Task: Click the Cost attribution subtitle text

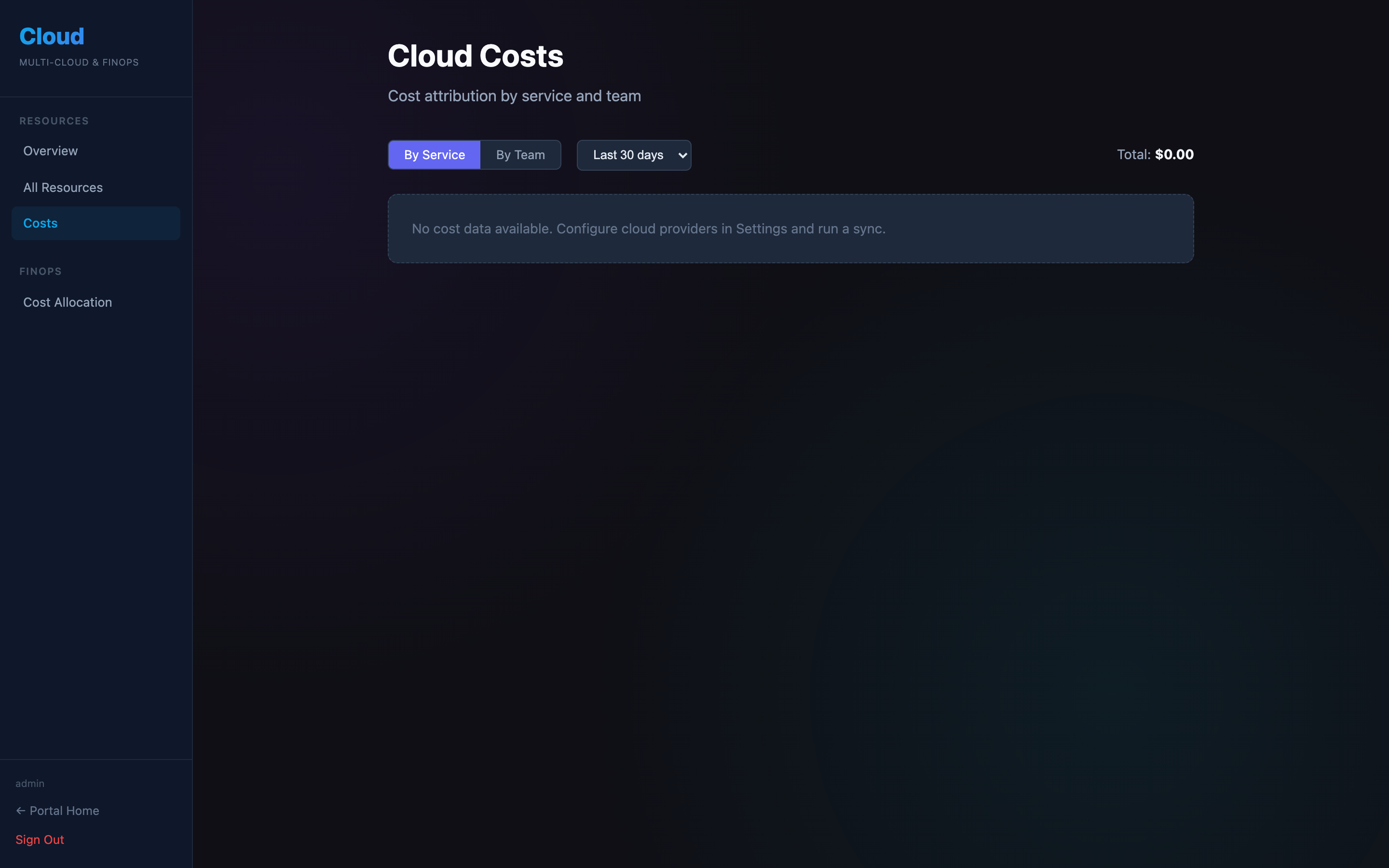Action: click(514, 96)
